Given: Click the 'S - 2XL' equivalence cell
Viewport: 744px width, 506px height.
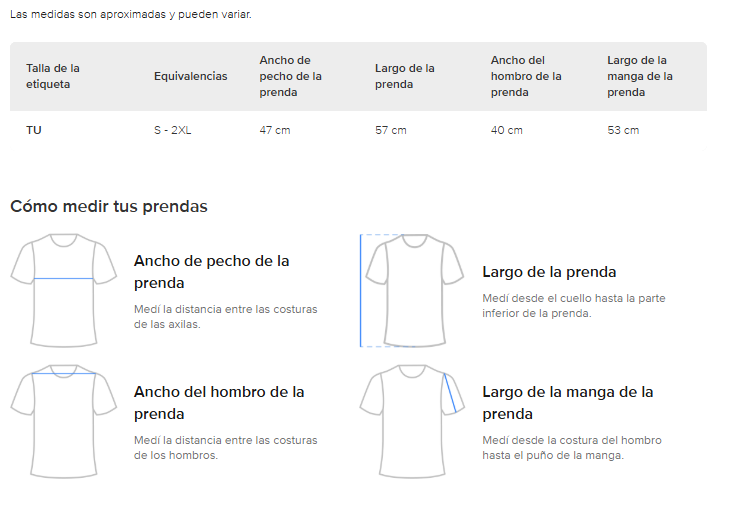Looking at the screenshot, I should click(x=172, y=130).
